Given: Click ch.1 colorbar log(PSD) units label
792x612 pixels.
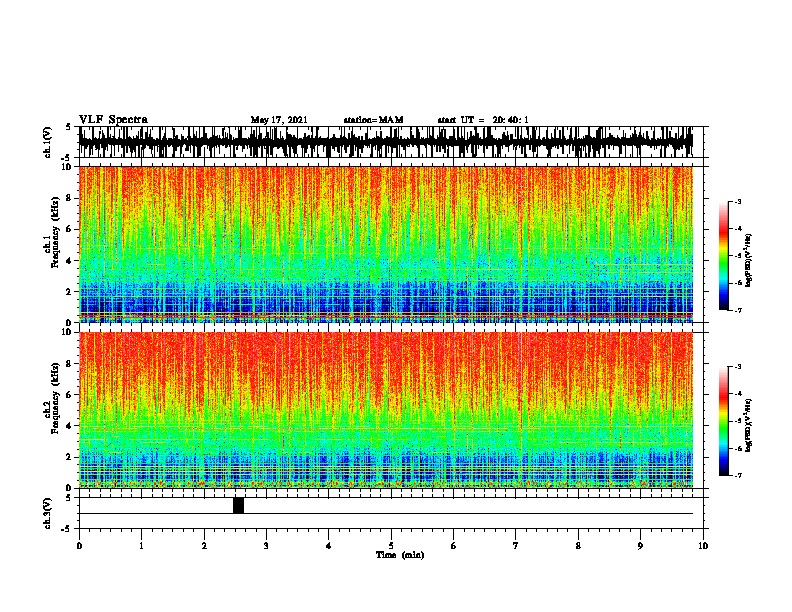Looking at the screenshot, I should pos(749,260).
